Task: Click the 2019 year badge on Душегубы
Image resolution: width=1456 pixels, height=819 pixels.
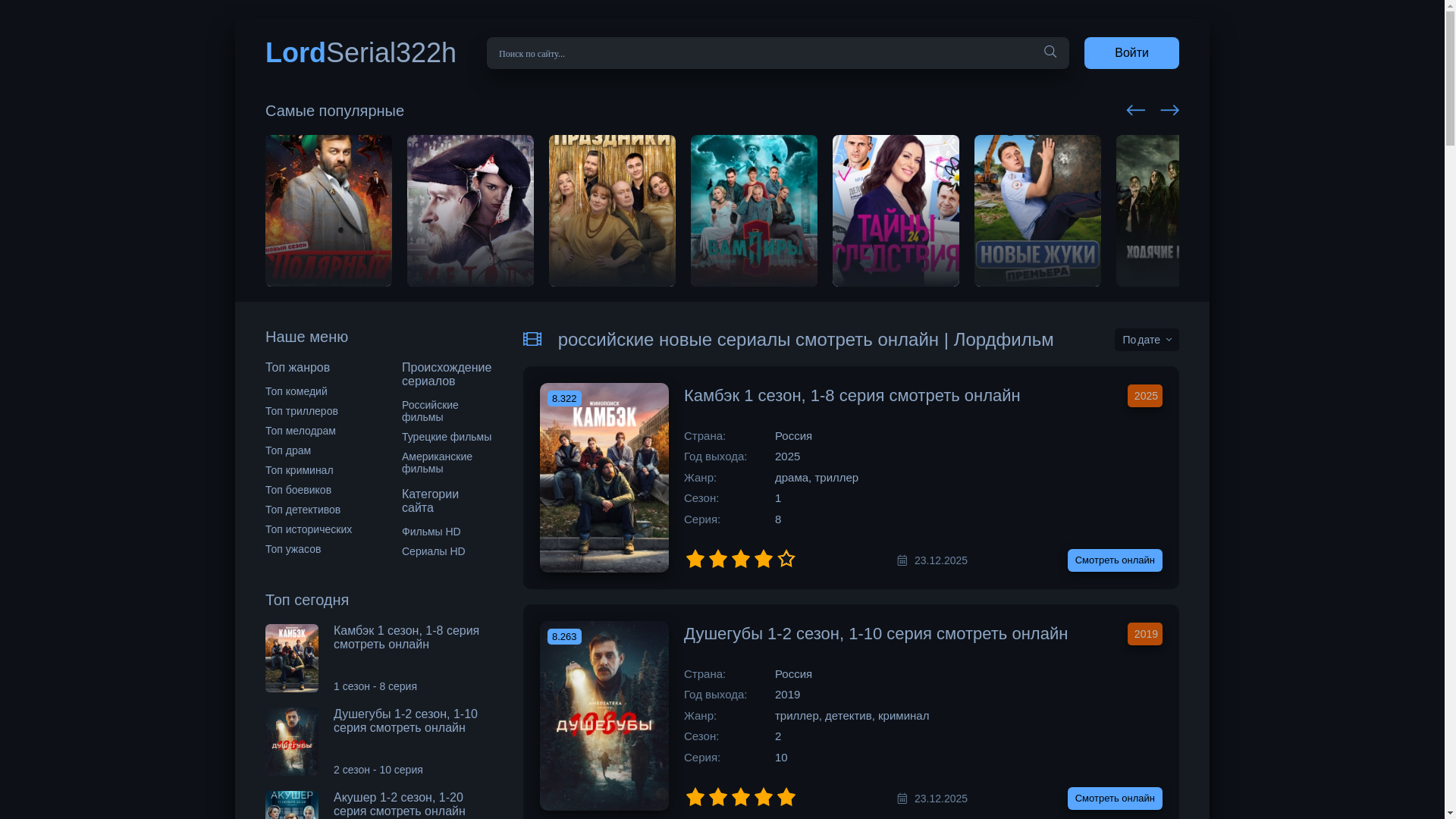Action: [x=1144, y=634]
